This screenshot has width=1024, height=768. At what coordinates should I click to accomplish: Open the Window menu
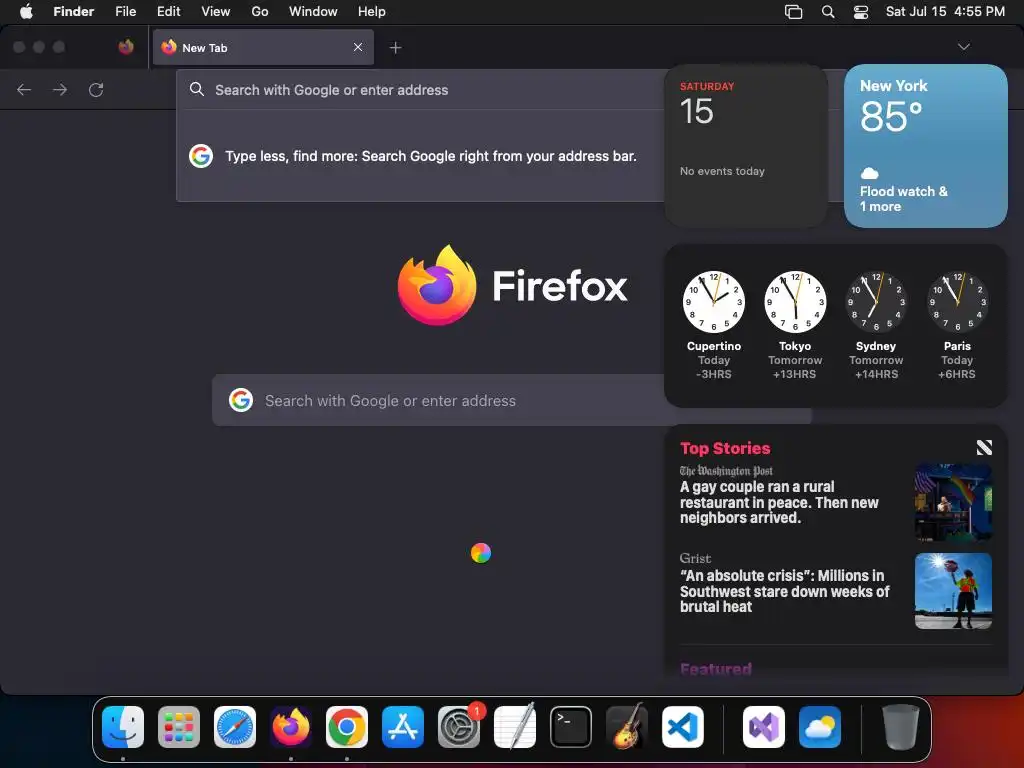pyautogui.click(x=313, y=12)
